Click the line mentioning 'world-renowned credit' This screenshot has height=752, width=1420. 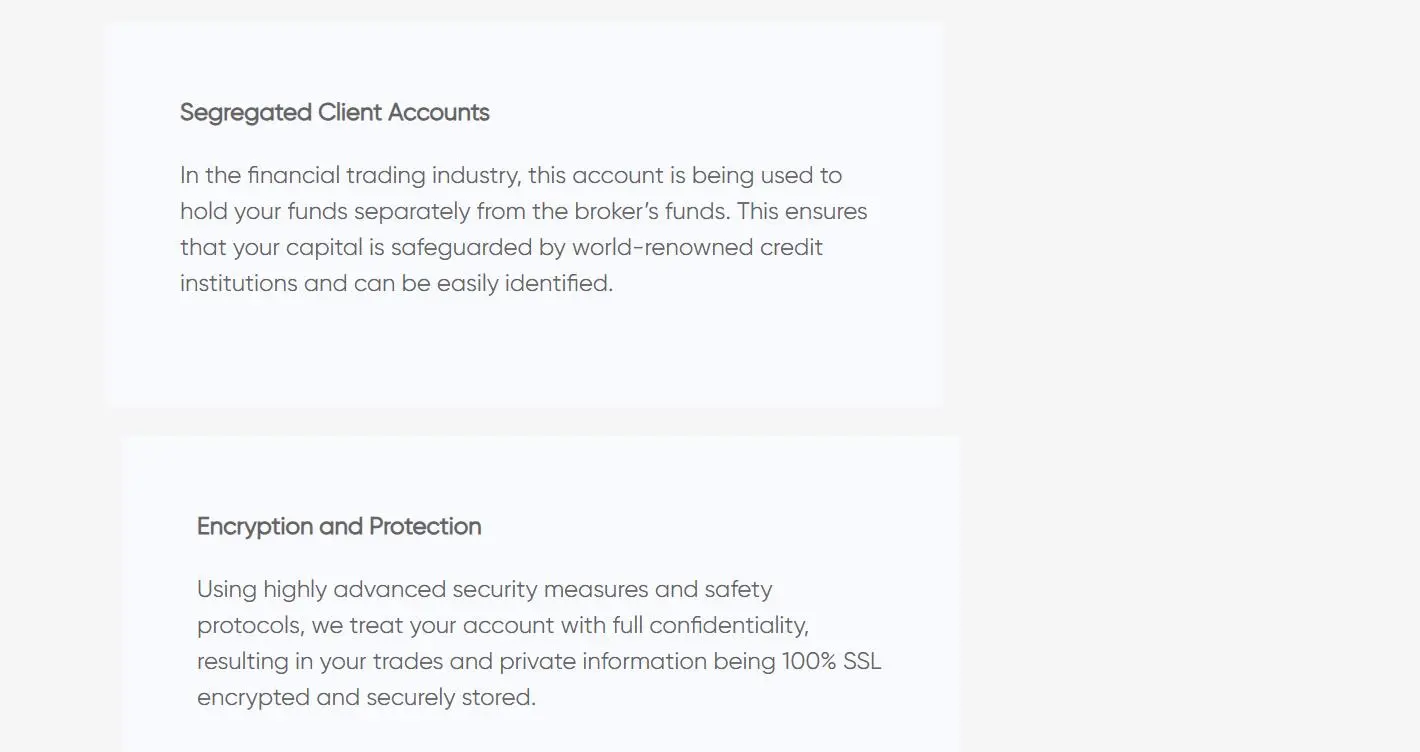coord(501,248)
